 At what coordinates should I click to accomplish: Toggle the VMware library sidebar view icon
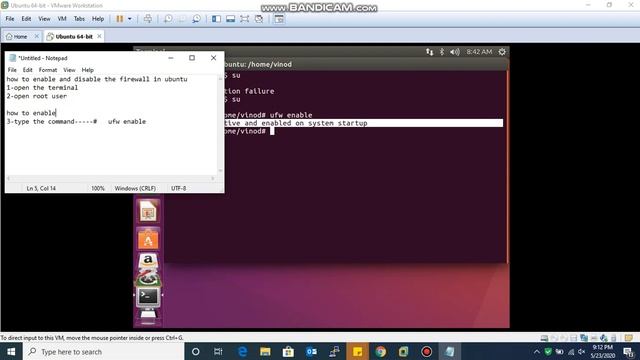click(x=216, y=19)
